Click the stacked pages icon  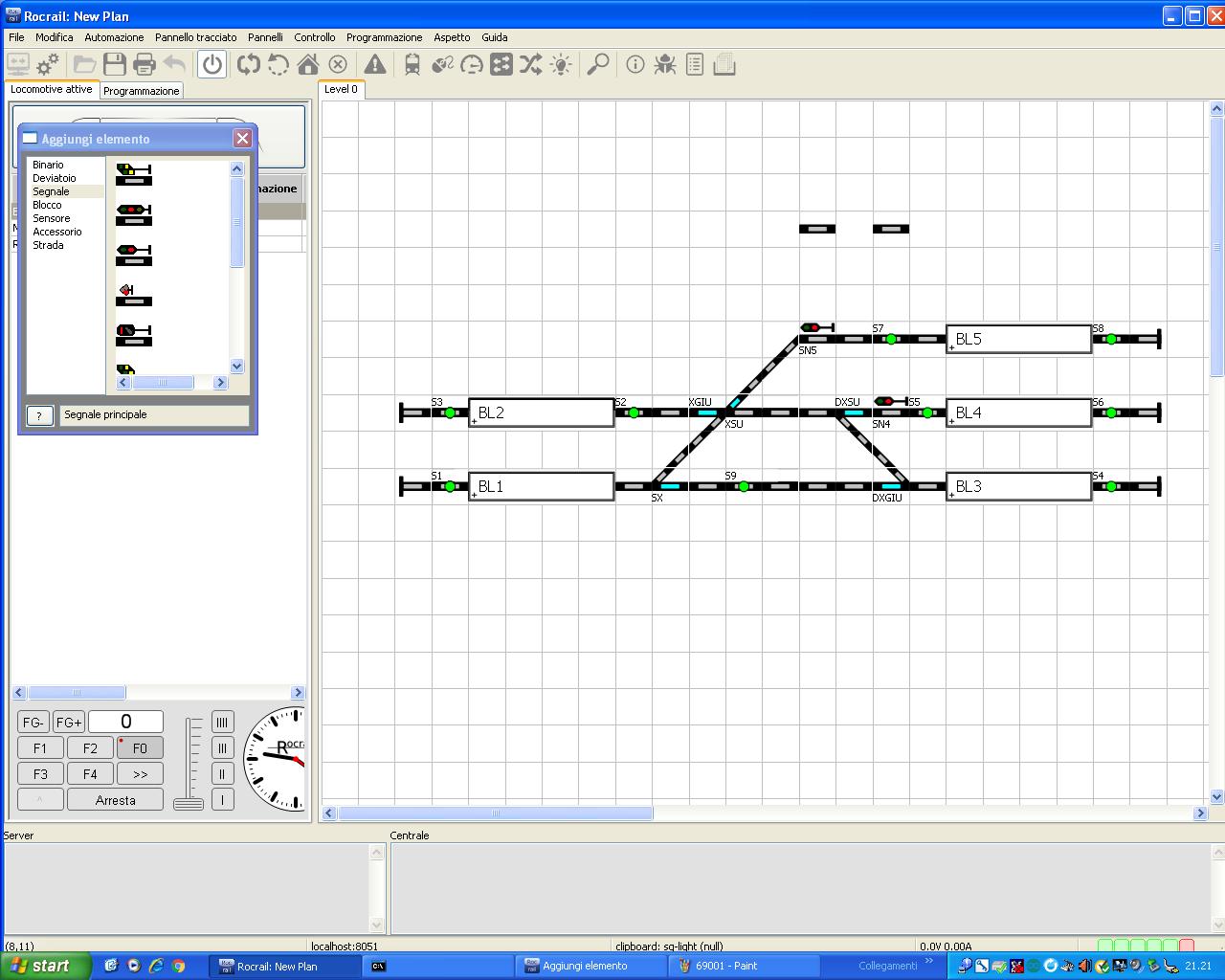pos(724,64)
